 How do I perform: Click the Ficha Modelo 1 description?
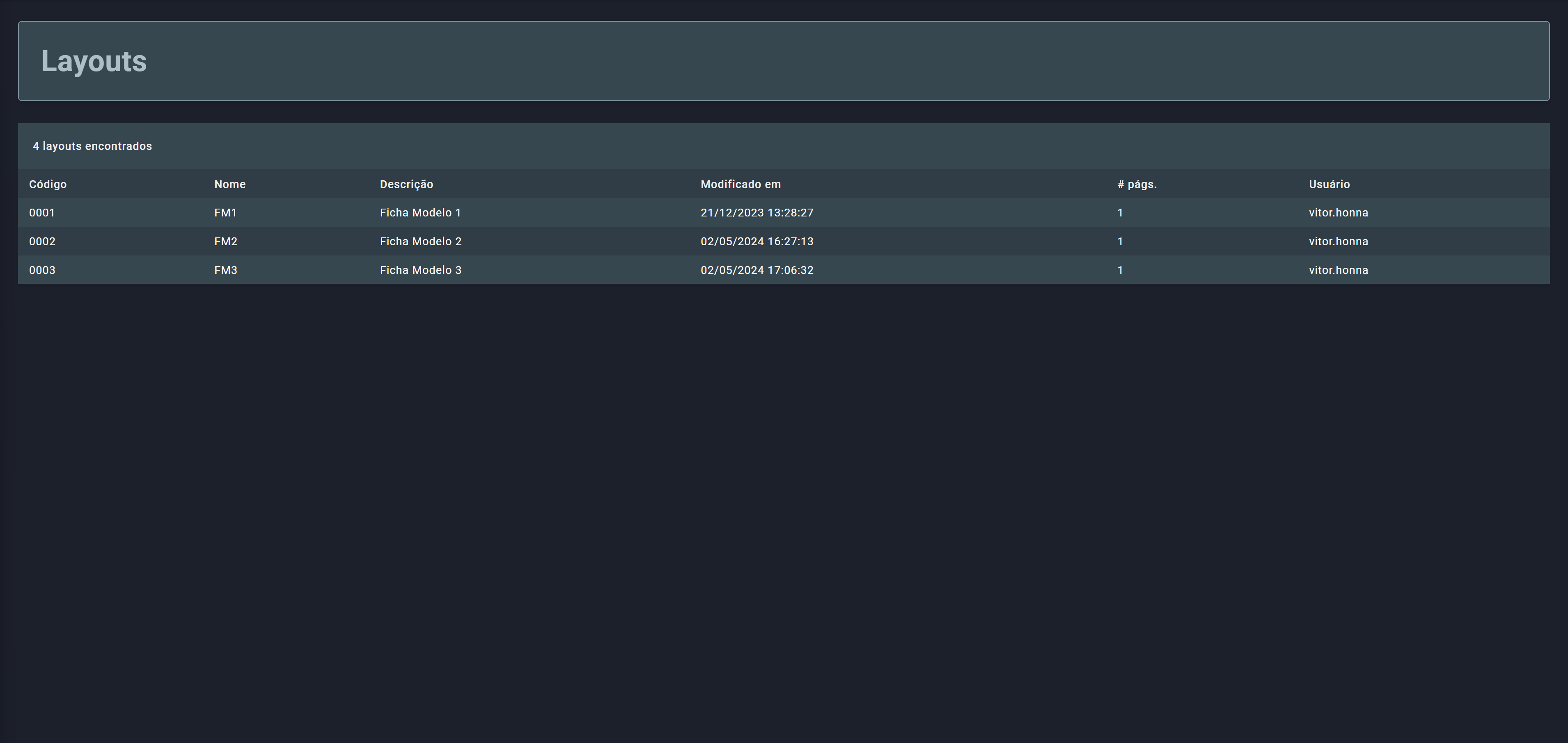[421, 212]
